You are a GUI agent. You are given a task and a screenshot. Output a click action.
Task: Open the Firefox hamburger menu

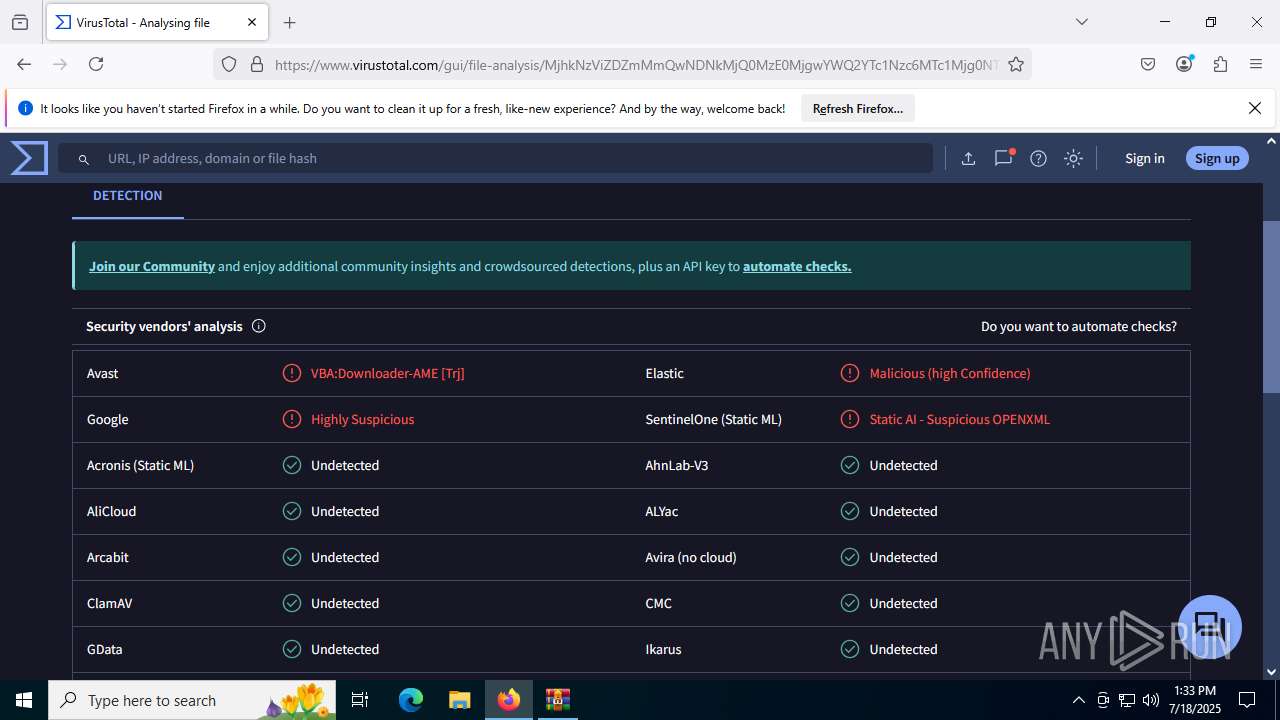tap(1256, 64)
